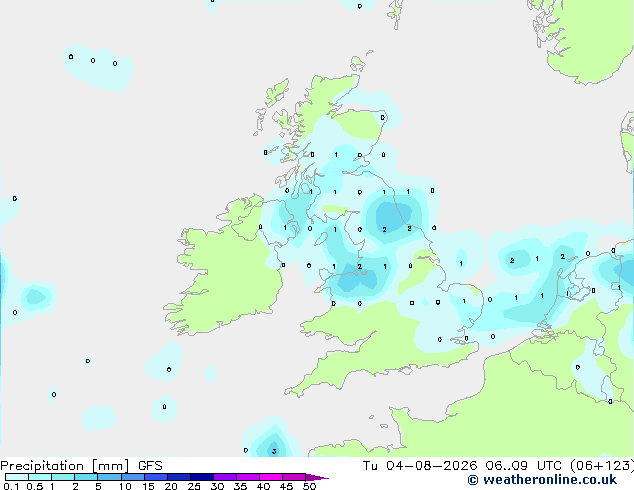
Task: Click the '(06+123)' forecast offset text
Action: (602, 466)
